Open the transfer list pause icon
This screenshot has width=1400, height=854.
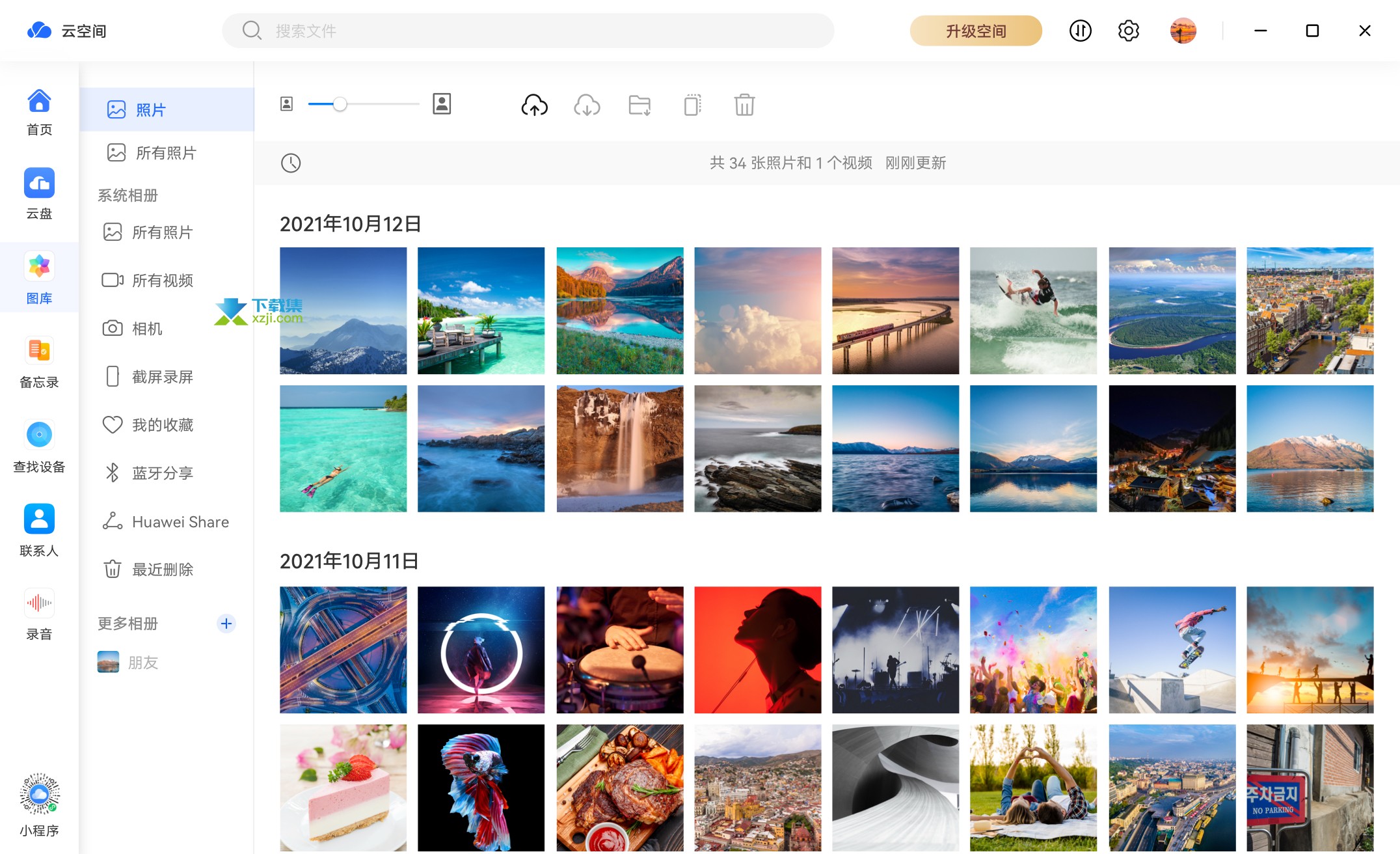[1080, 31]
